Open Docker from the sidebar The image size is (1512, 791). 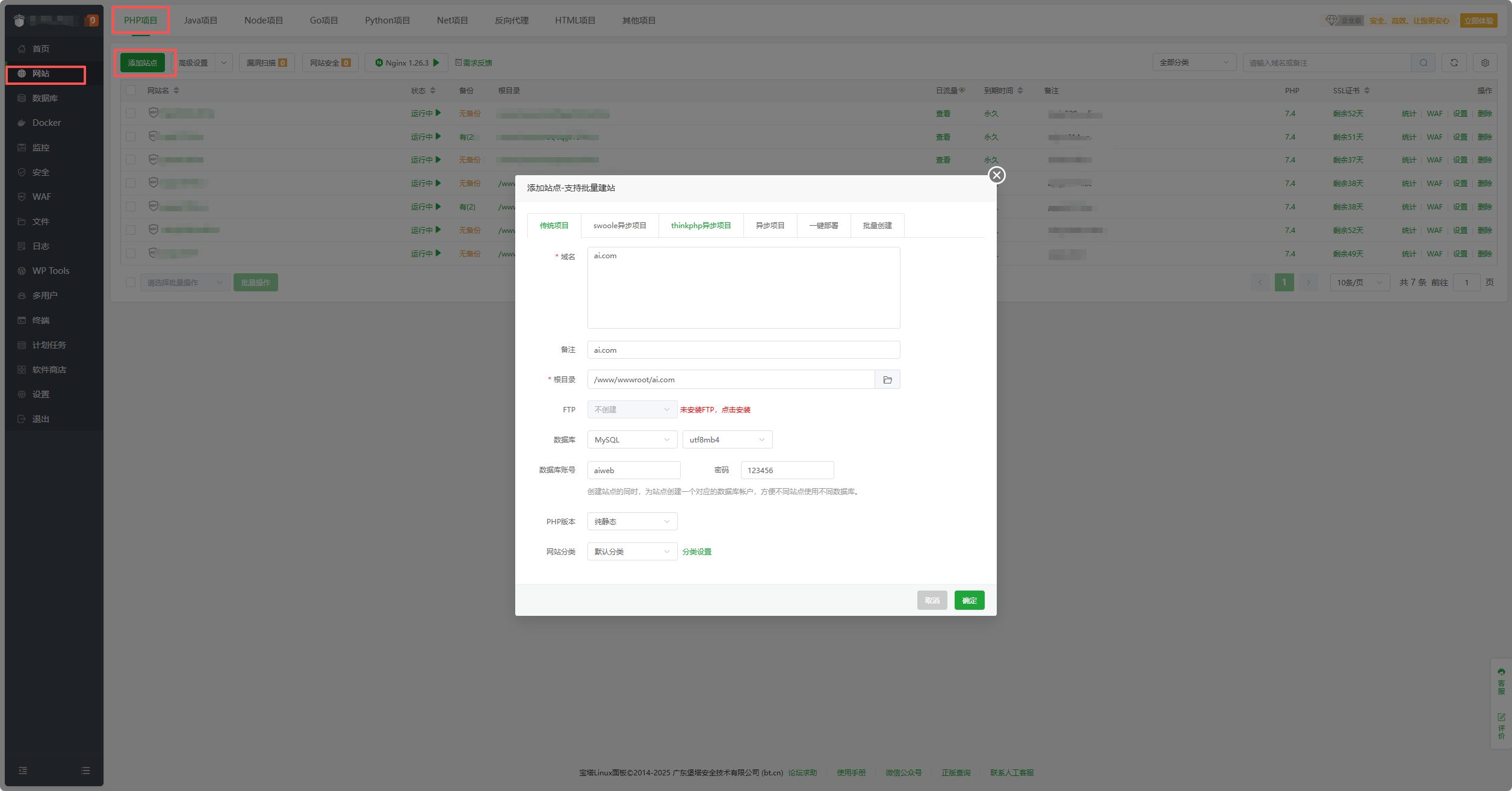pyautogui.click(x=46, y=123)
